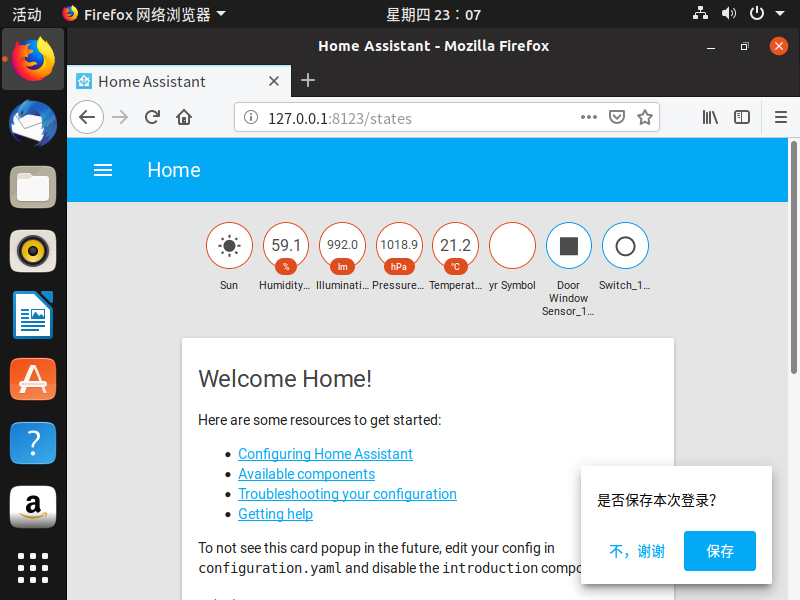800x600 pixels.
Task: Open the Humidity sensor badge showing 59.1
Action: pos(286,246)
